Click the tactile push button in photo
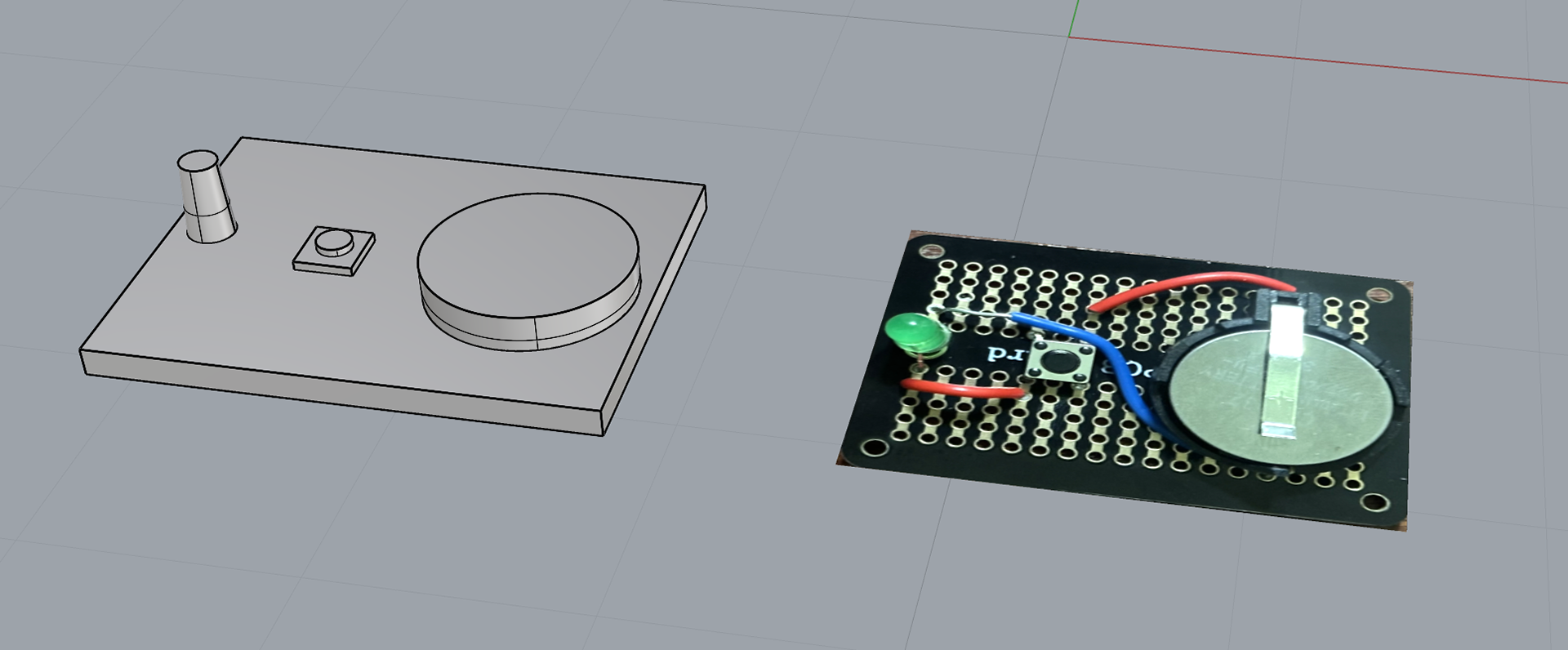Viewport: 1568px width, 650px height. [1060, 363]
